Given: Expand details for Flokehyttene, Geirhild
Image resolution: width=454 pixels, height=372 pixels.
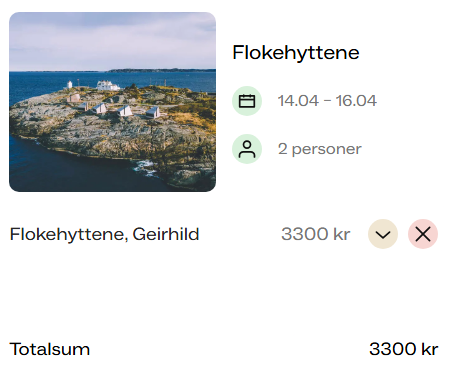Looking at the screenshot, I should pyautogui.click(x=383, y=234).
